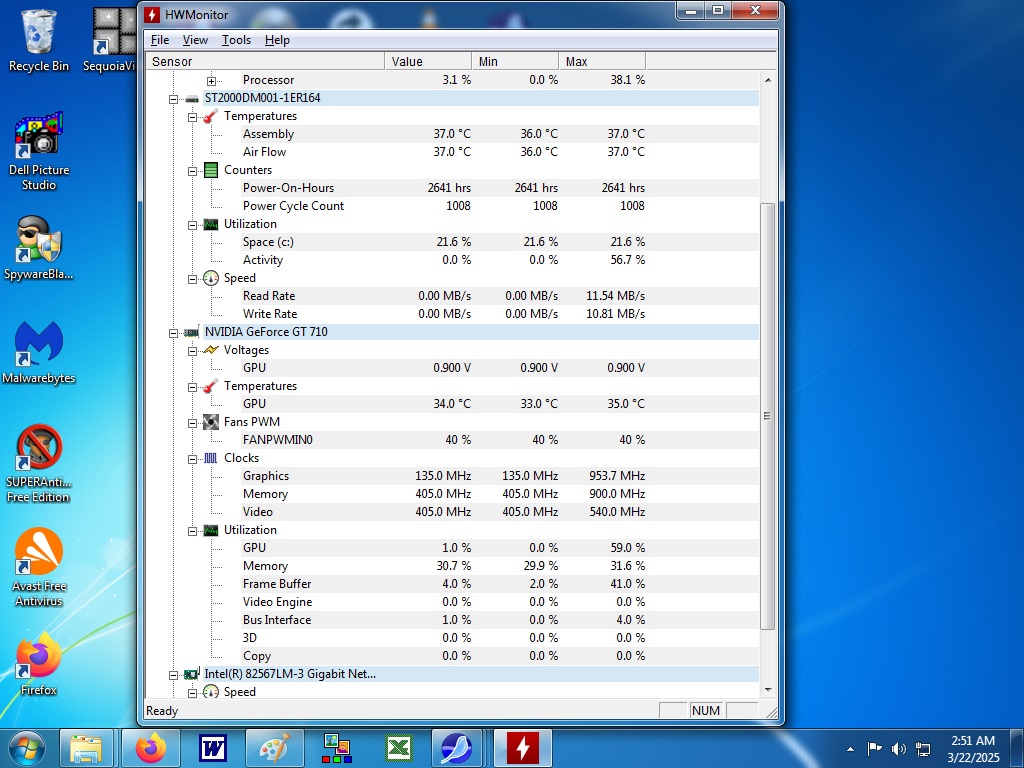Click the Min column header
The width and height of the screenshot is (1024, 768).
(515, 61)
